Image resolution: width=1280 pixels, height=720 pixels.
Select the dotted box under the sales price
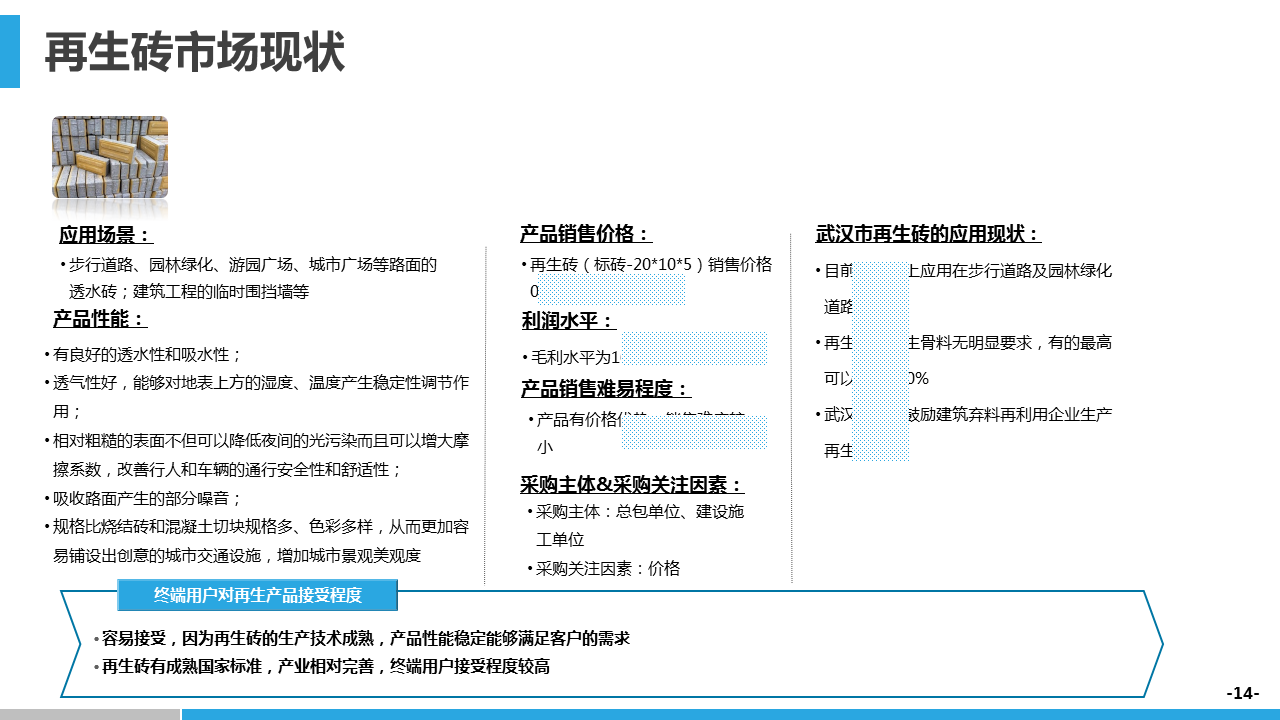coord(611,290)
